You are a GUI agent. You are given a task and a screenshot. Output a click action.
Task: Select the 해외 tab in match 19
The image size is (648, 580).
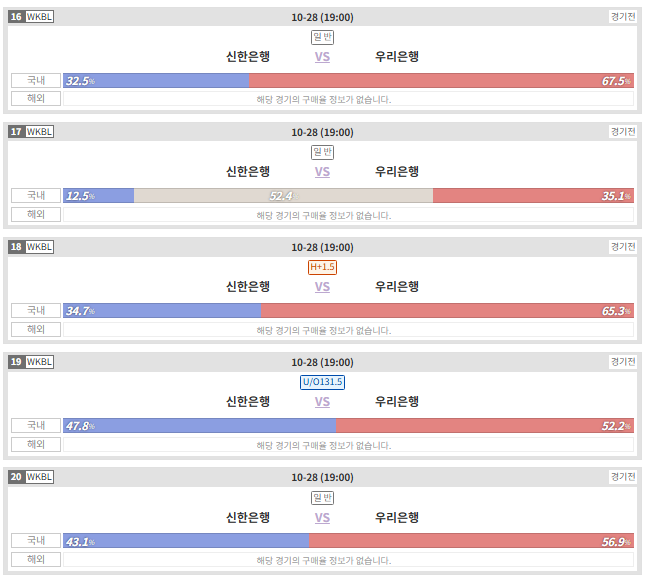coord(36,444)
